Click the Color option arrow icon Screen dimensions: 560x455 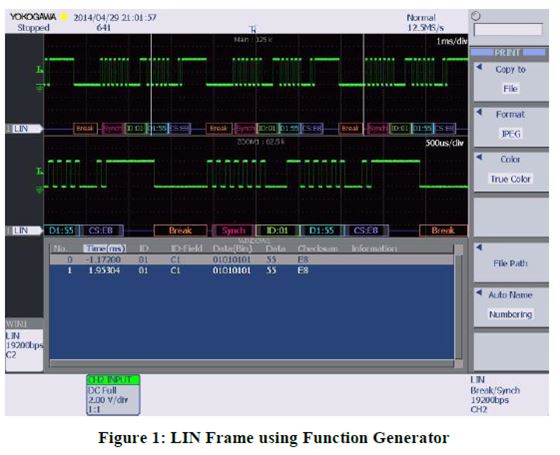pyautogui.click(x=479, y=157)
